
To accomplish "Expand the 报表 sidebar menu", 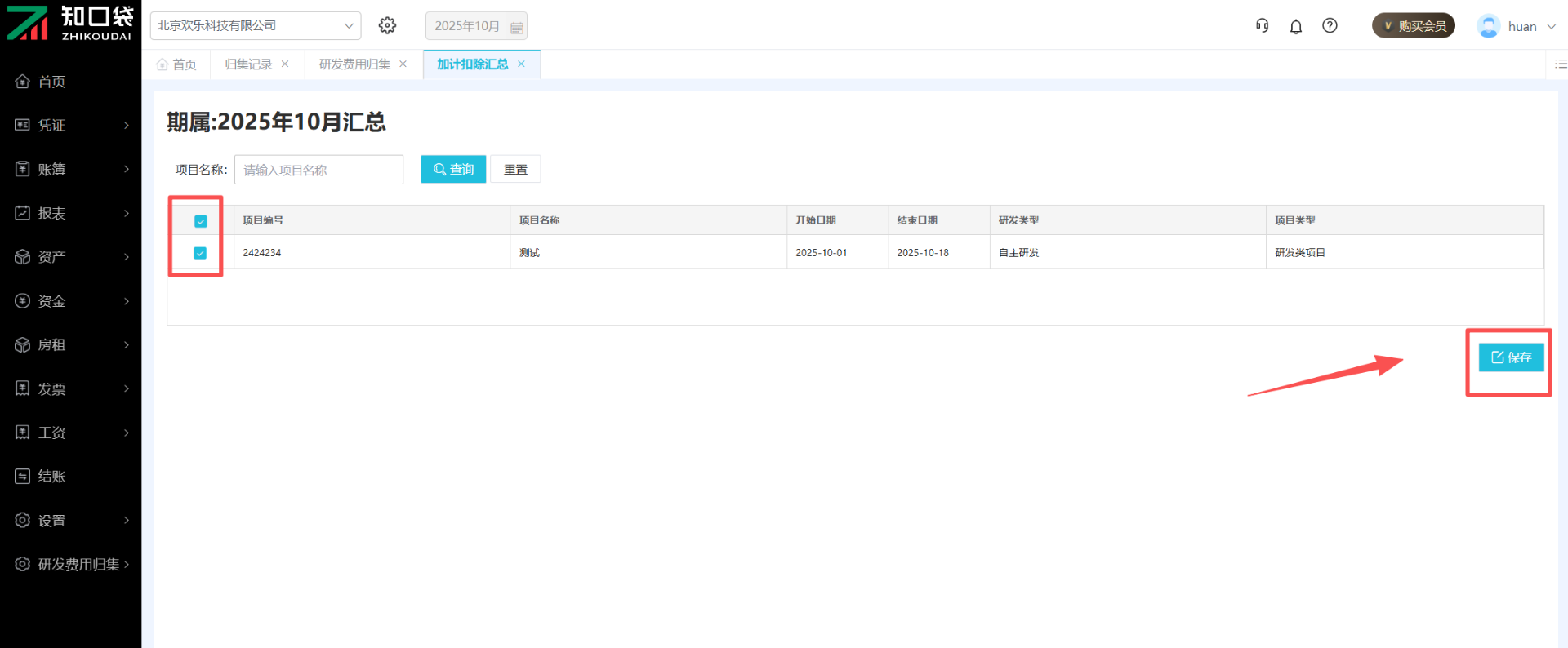I will [72, 213].
